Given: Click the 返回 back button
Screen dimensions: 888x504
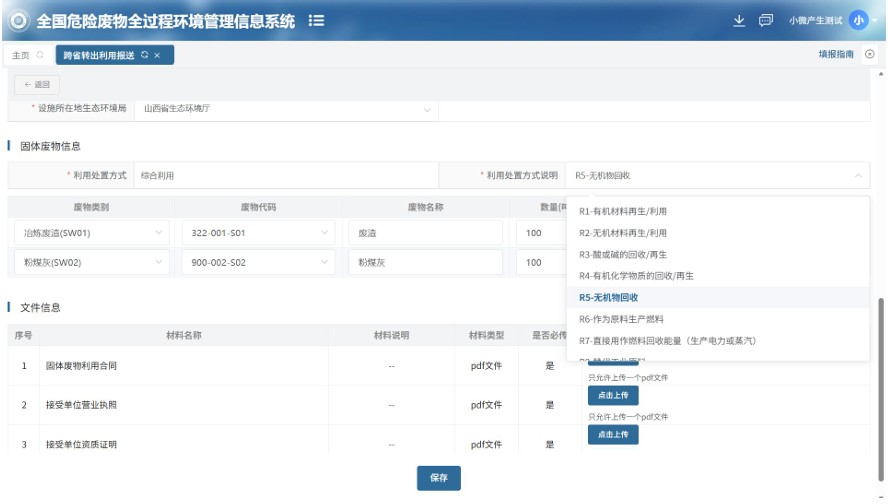Looking at the screenshot, I should coord(37,84).
